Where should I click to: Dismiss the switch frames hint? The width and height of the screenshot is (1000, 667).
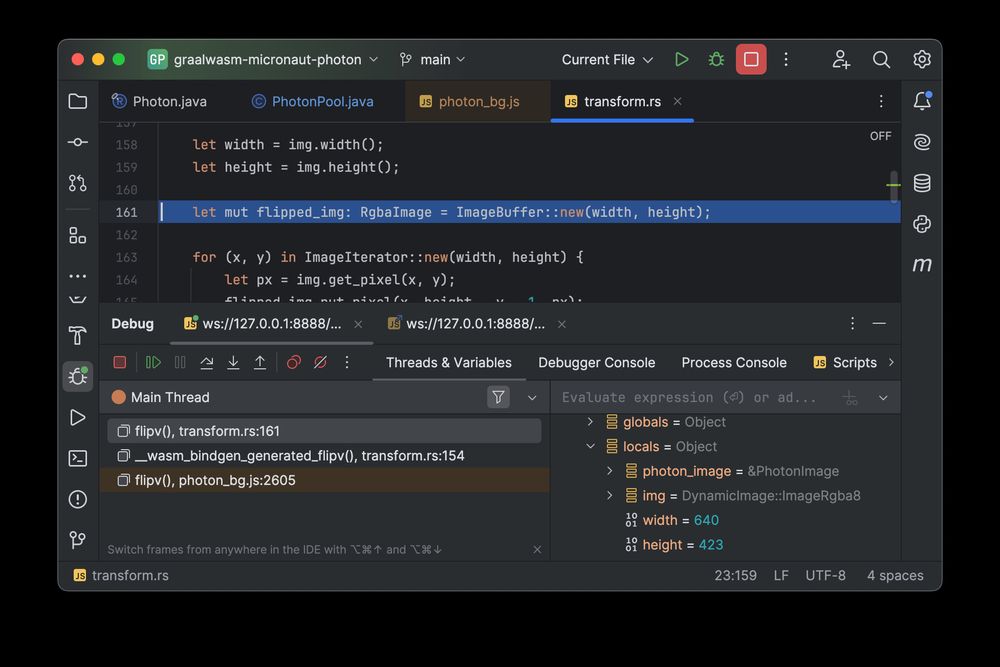[x=537, y=550]
